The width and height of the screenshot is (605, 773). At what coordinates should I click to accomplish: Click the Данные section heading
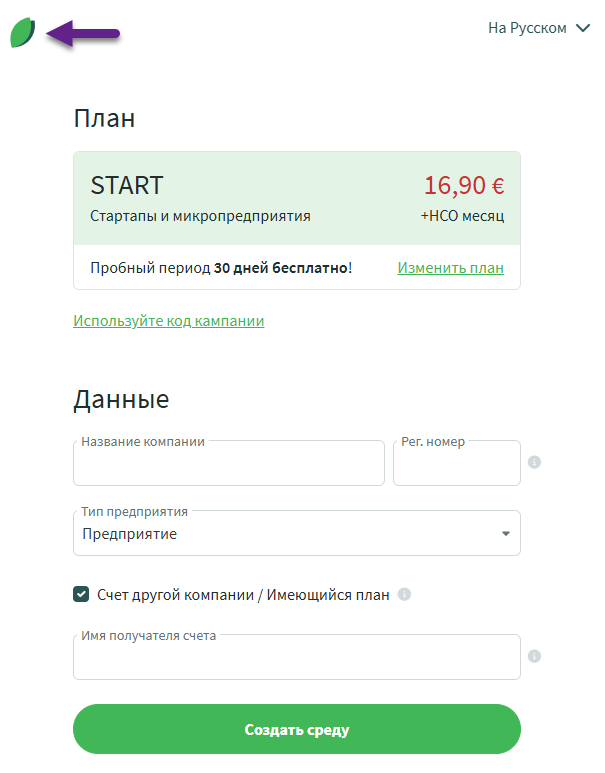point(121,400)
